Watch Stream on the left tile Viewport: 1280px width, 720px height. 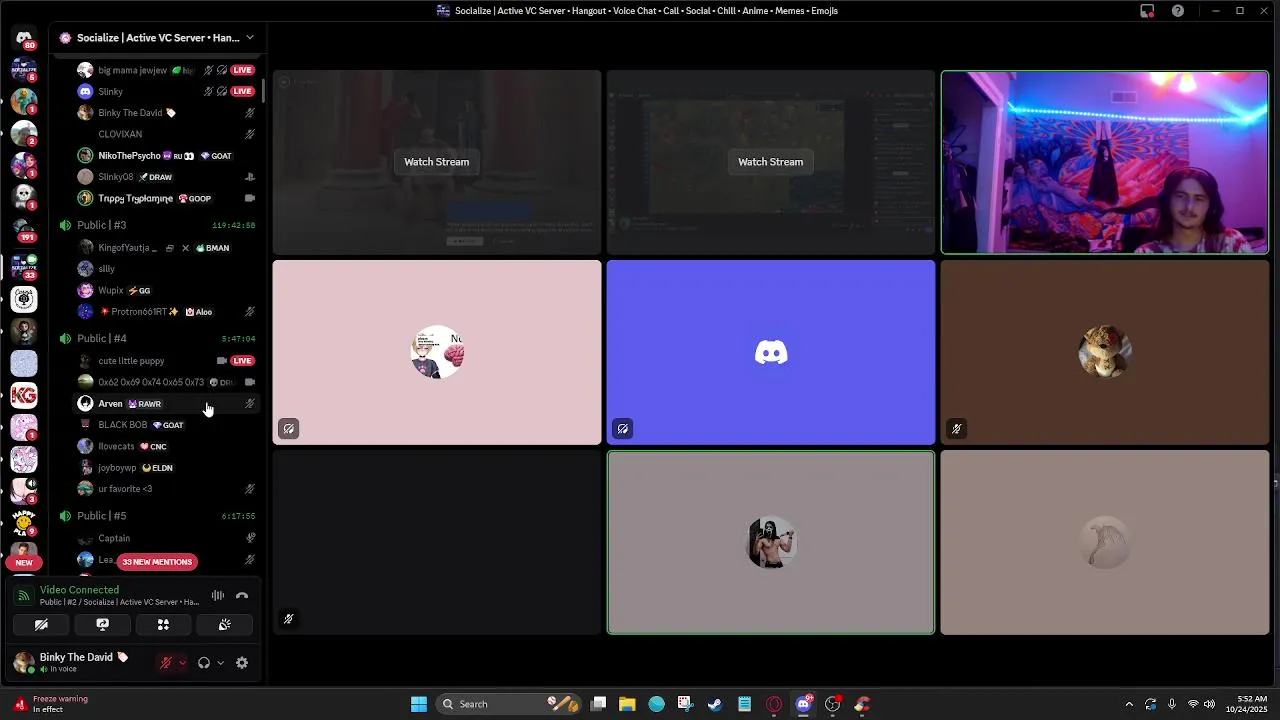pyautogui.click(x=436, y=162)
